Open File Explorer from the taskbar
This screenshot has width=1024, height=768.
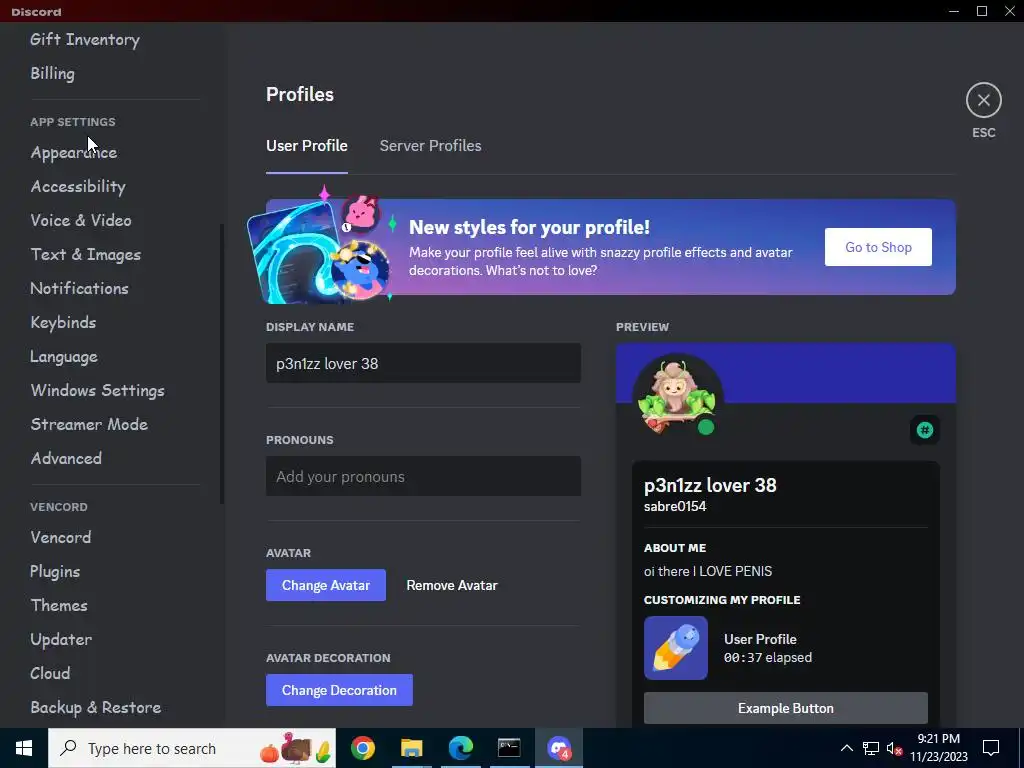click(x=411, y=748)
